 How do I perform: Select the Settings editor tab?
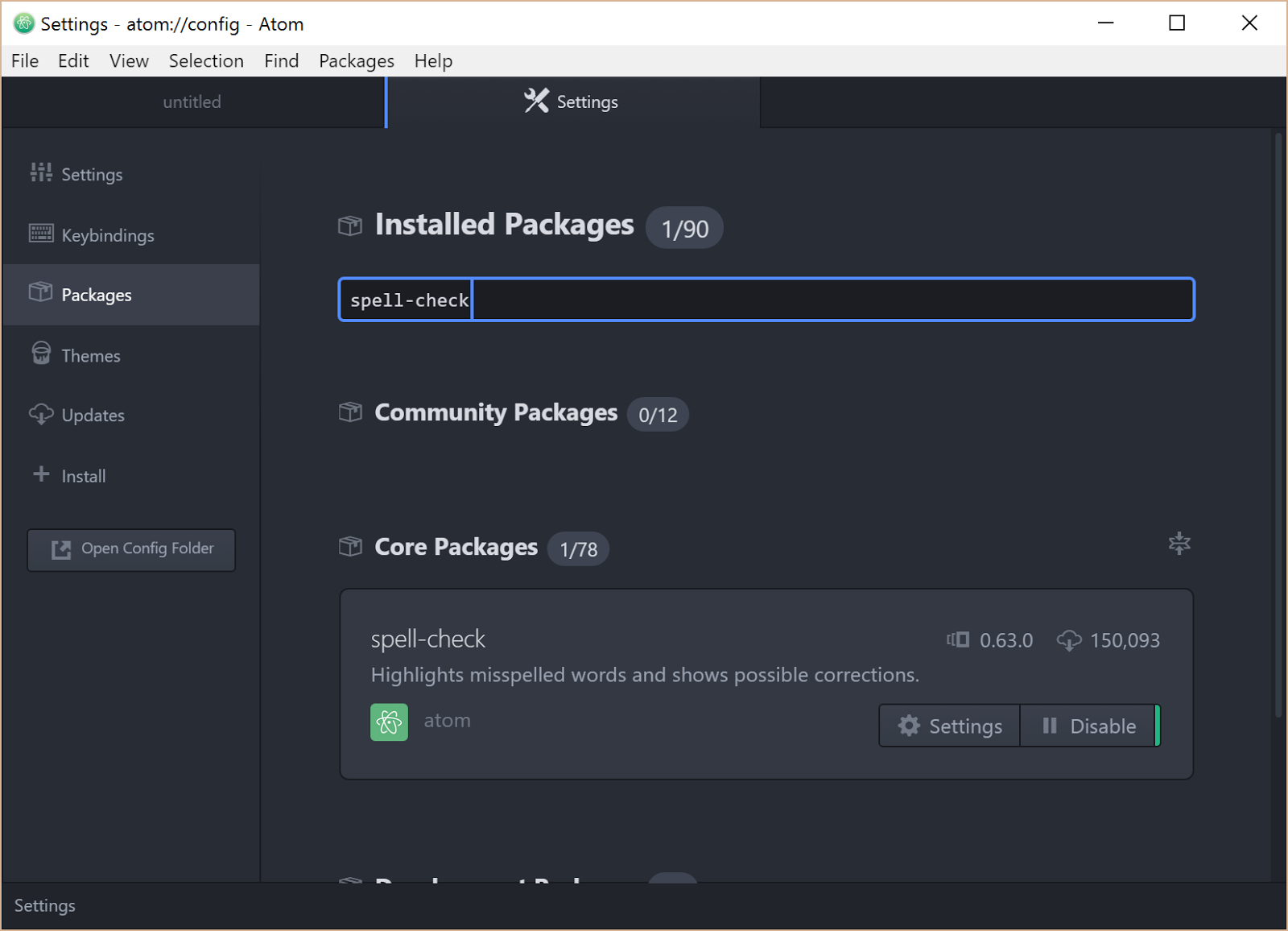point(572,102)
